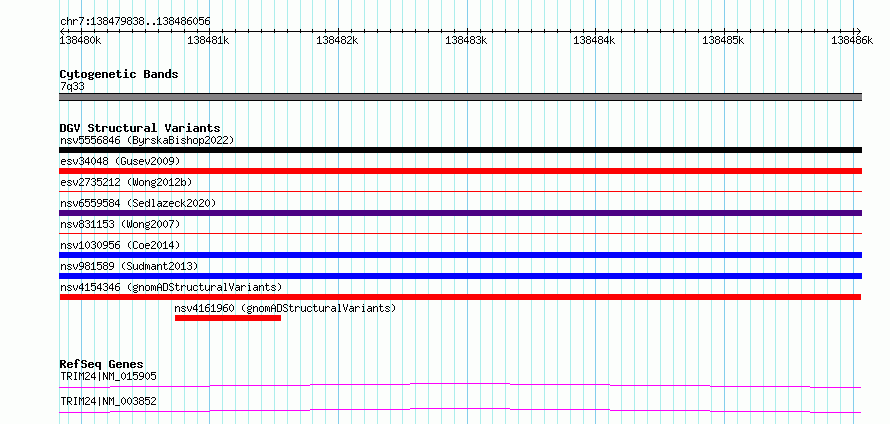Click the gray 7q33 cytogenetic band bar

(460, 97)
